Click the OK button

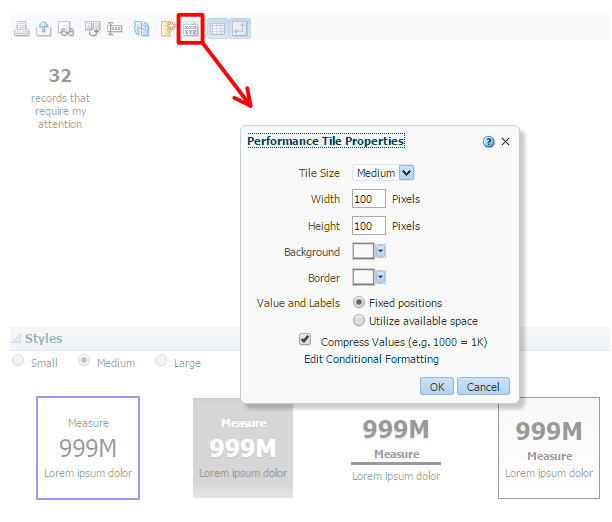click(437, 386)
